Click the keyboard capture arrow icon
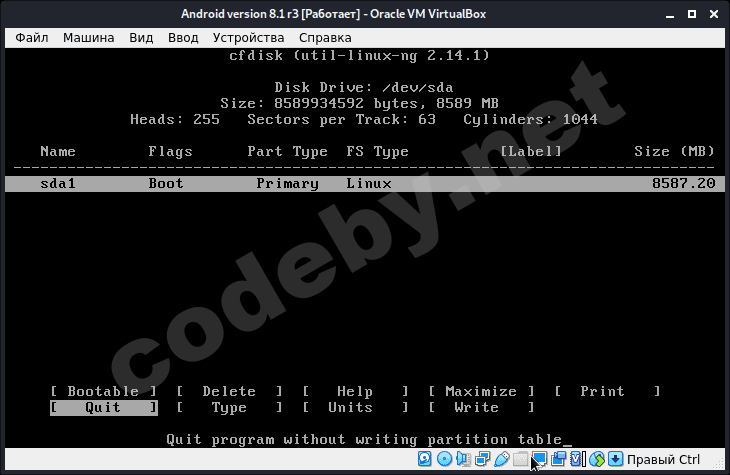 (x=615, y=459)
